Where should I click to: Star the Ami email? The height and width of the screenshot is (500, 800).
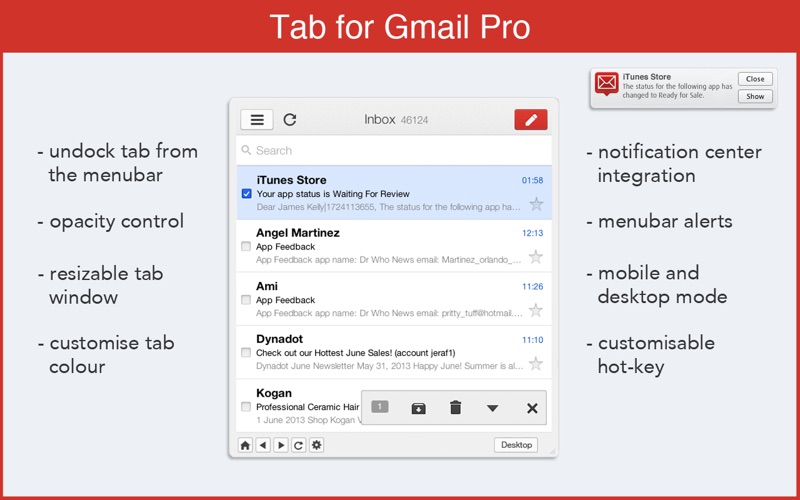(536, 310)
